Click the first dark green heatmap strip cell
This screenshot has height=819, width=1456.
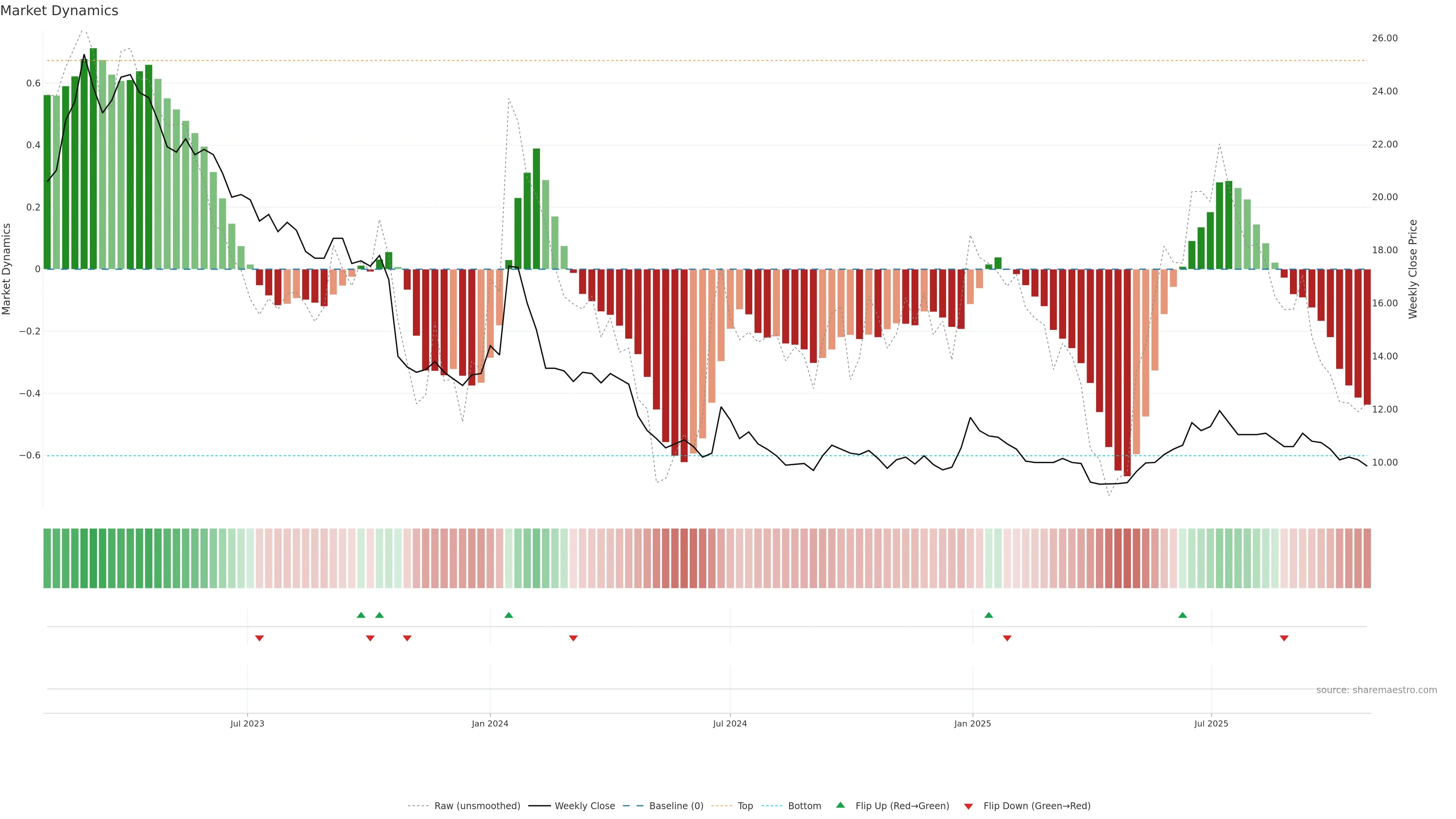[47, 559]
